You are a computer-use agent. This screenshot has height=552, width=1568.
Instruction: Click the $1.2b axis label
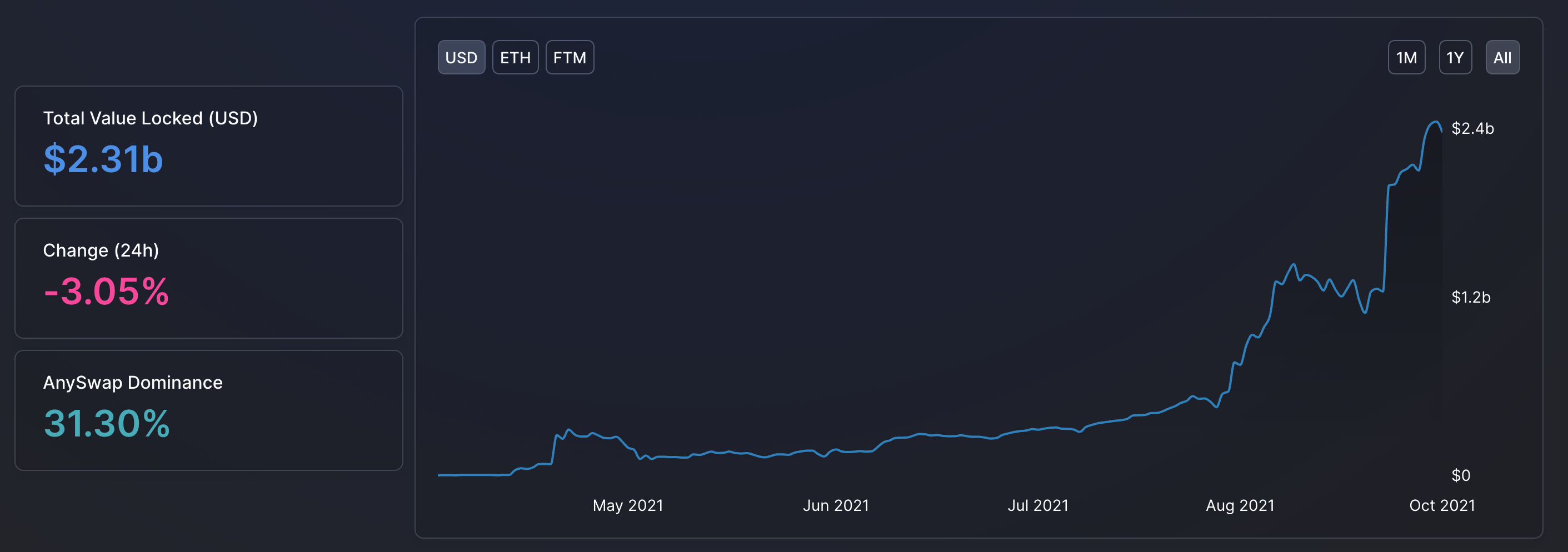1471,297
